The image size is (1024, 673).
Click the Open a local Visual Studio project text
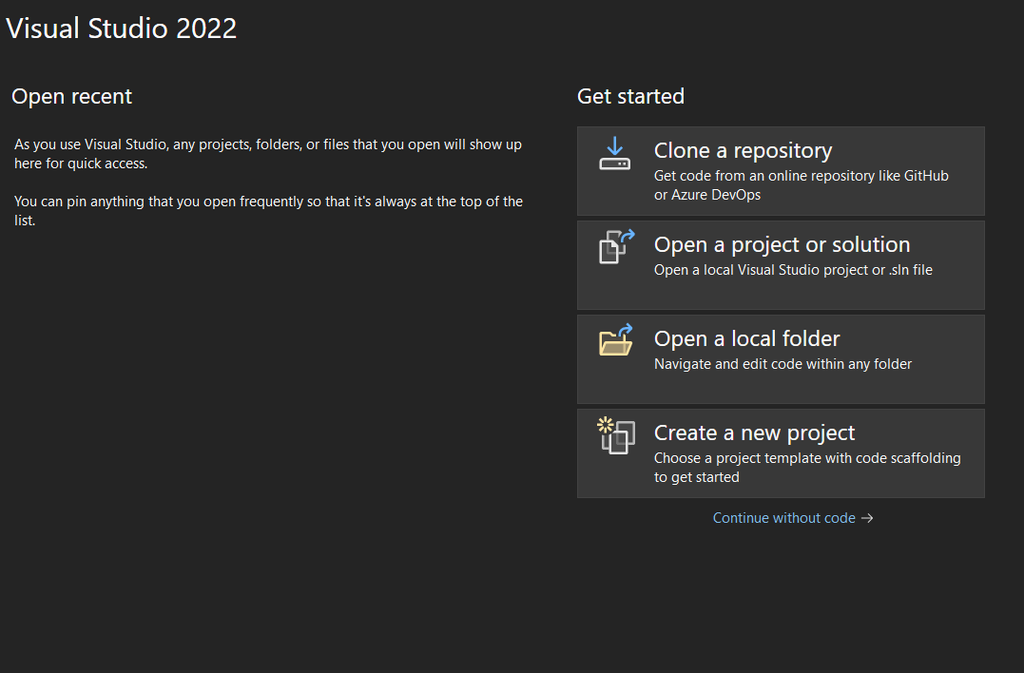793,270
